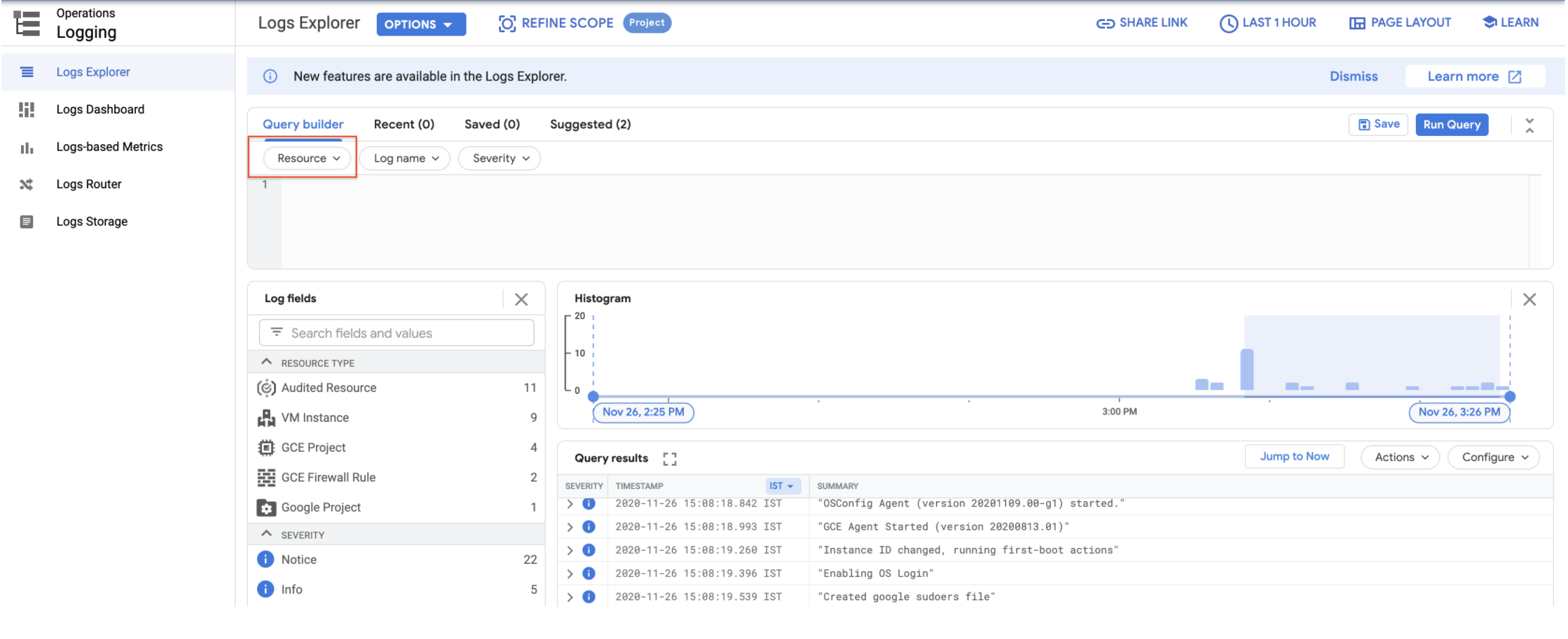Click the Logs Storage icon
Screen dimensions: 1568x639
click(x=27, y=222)
